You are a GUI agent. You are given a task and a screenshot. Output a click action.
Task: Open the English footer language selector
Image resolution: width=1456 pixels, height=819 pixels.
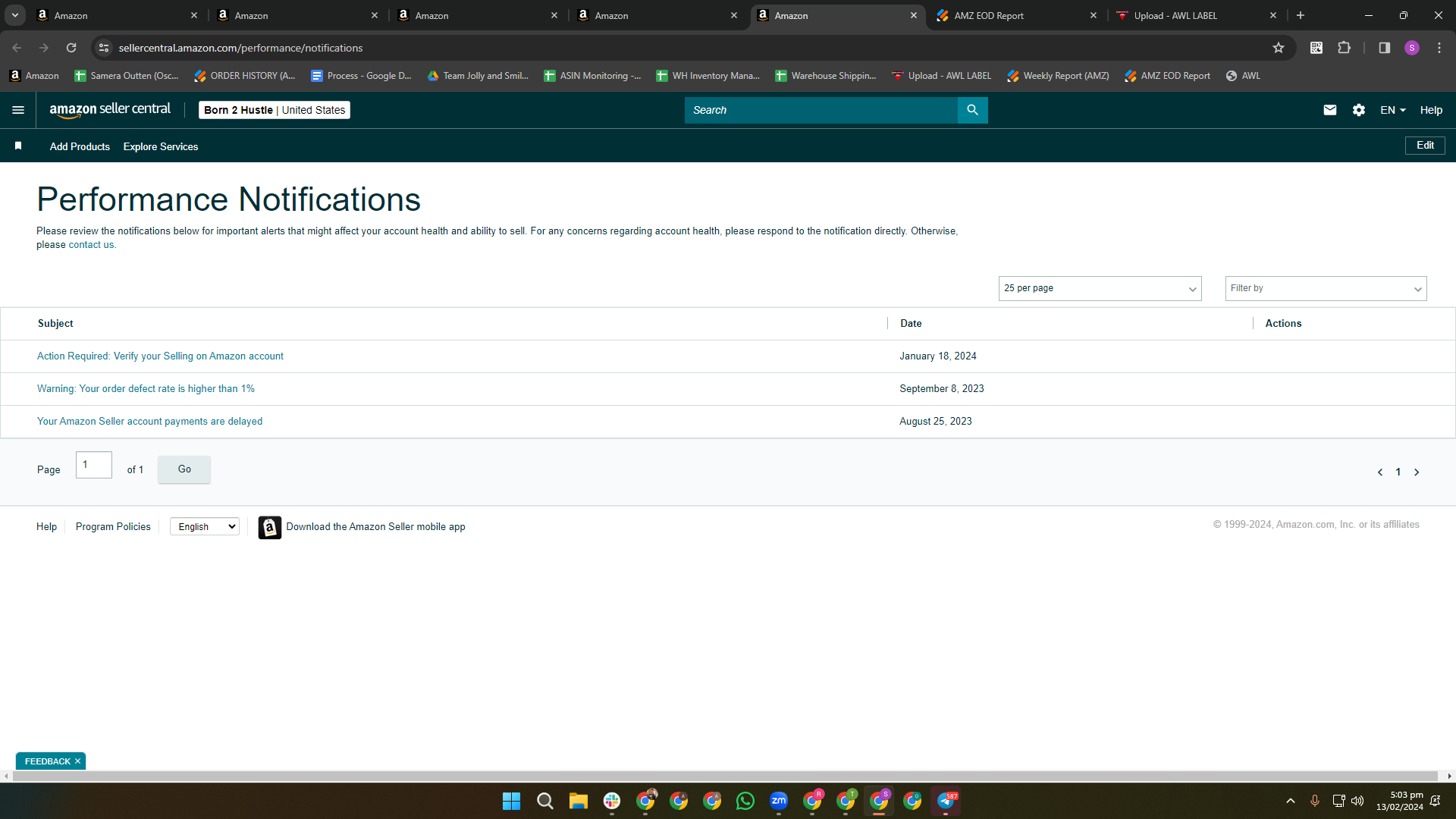(x=205, y=526)
